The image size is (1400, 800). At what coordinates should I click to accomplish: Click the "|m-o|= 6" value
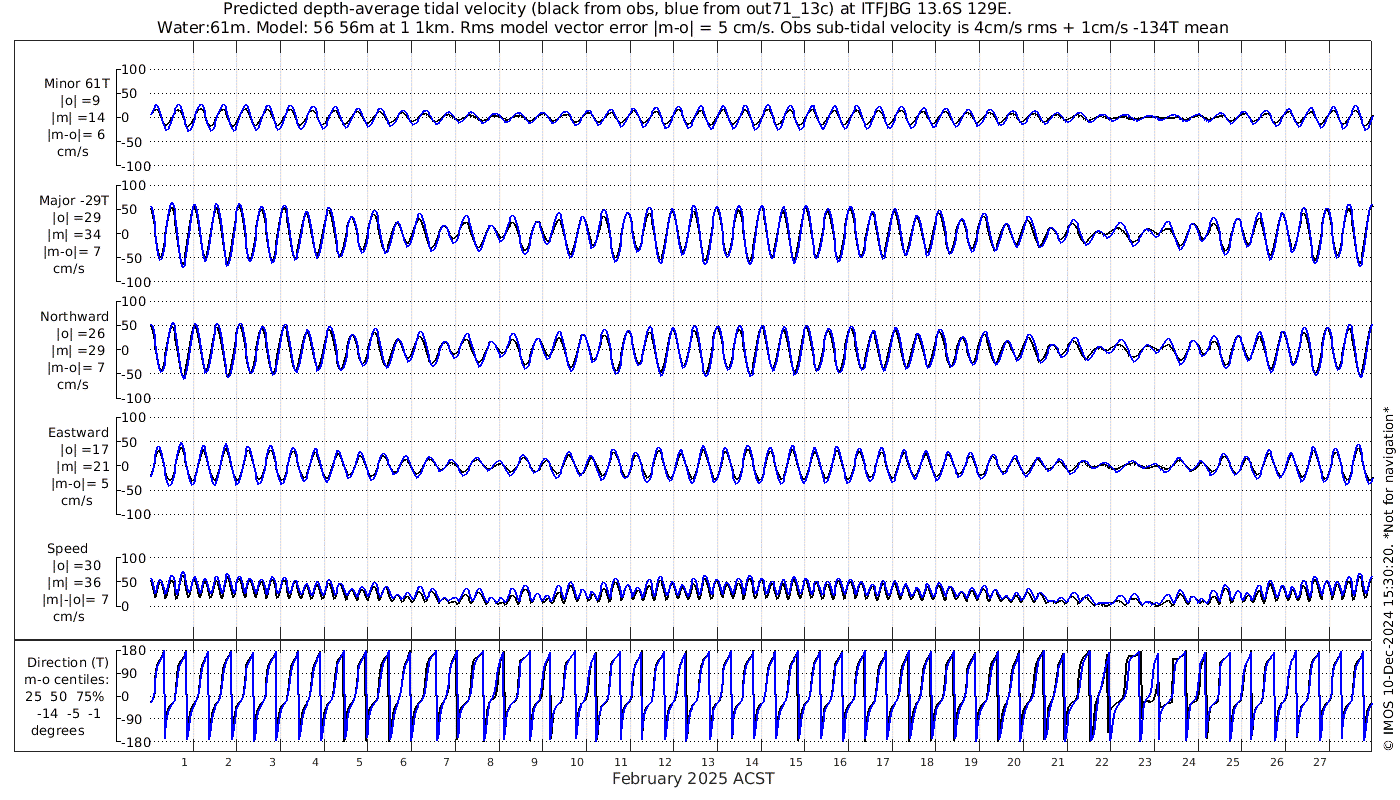(x=75, y=135)
